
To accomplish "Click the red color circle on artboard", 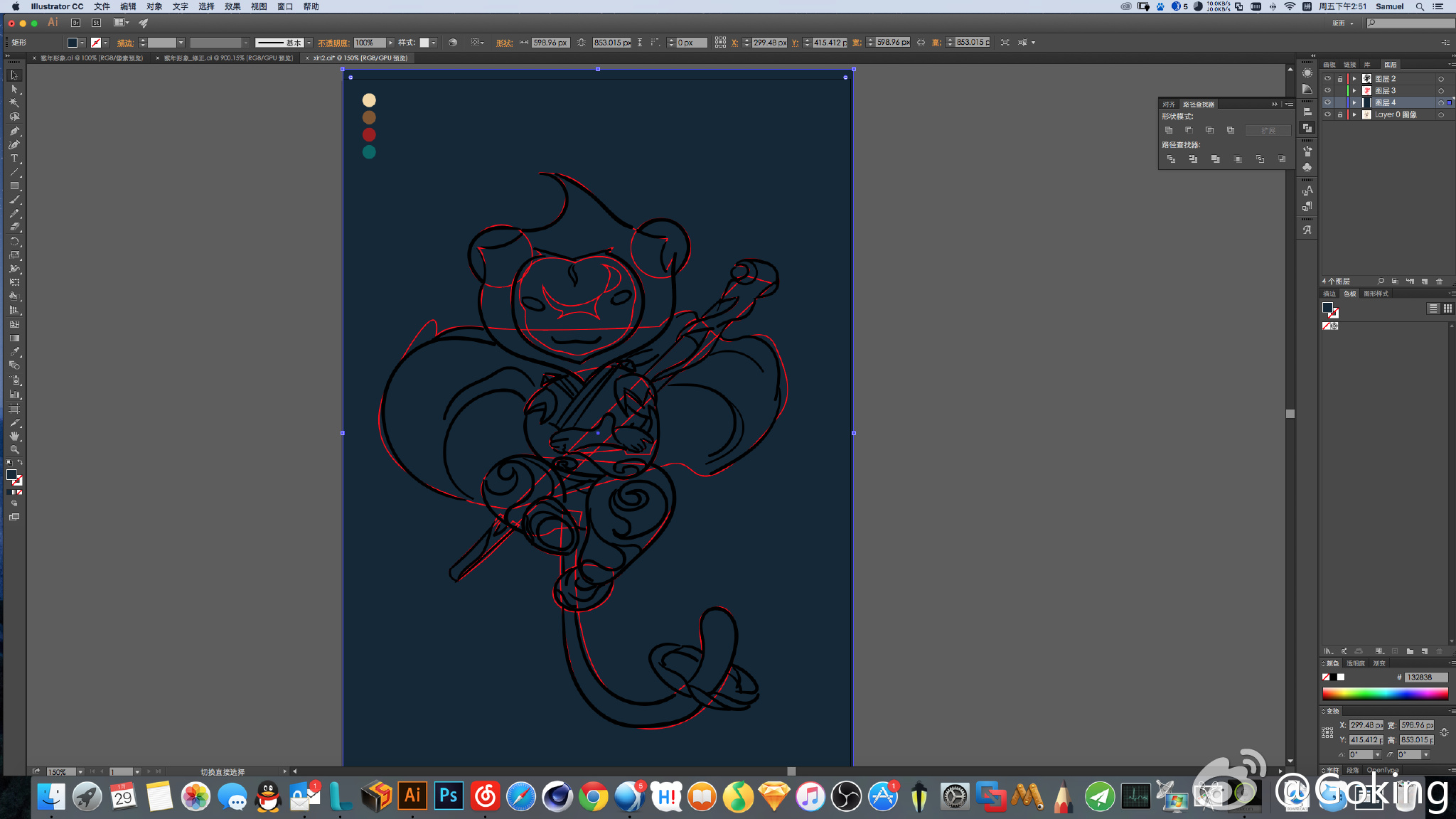I will (x=369, y=134).
